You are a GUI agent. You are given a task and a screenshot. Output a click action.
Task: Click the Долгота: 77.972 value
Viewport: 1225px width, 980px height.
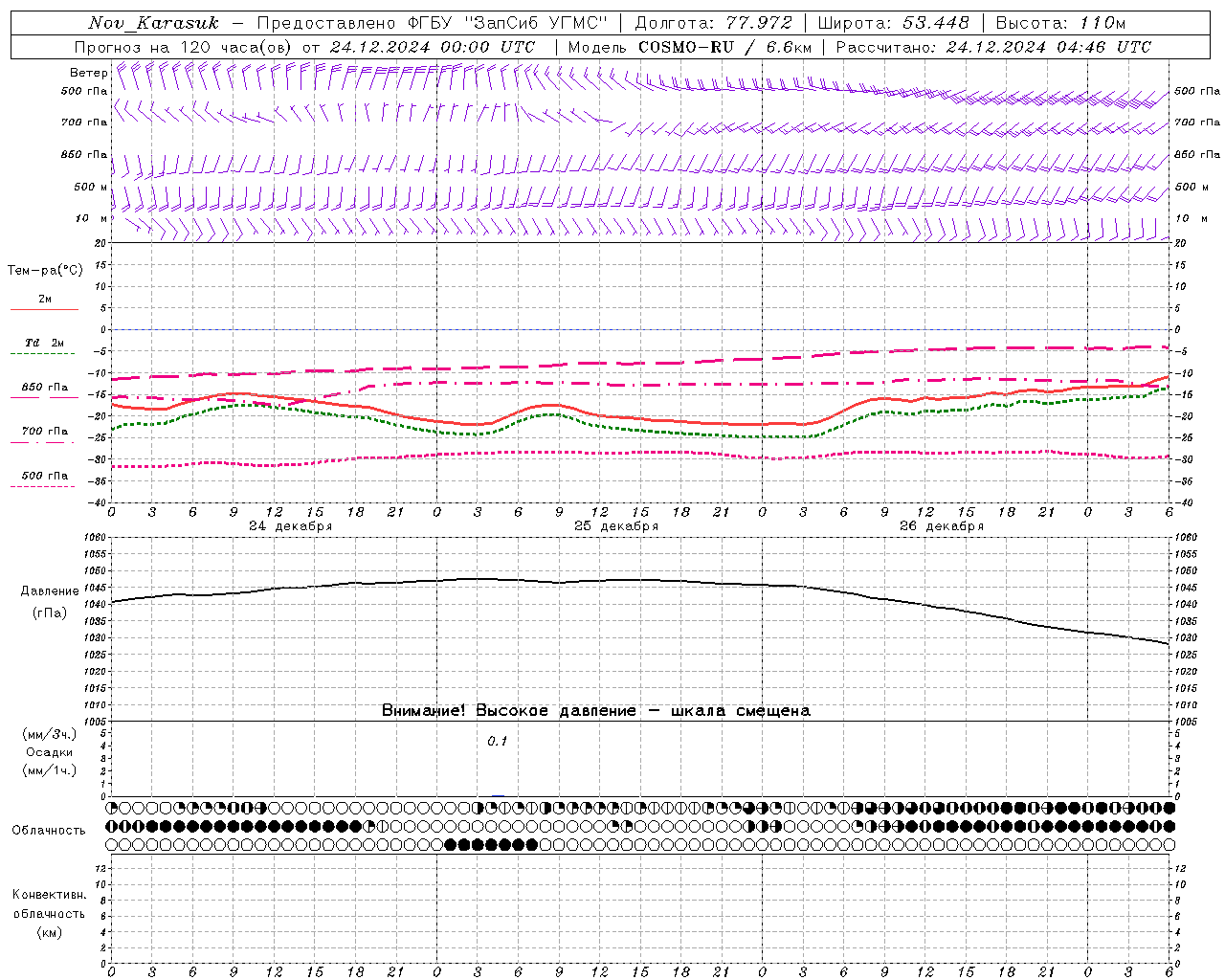(714, 23)
